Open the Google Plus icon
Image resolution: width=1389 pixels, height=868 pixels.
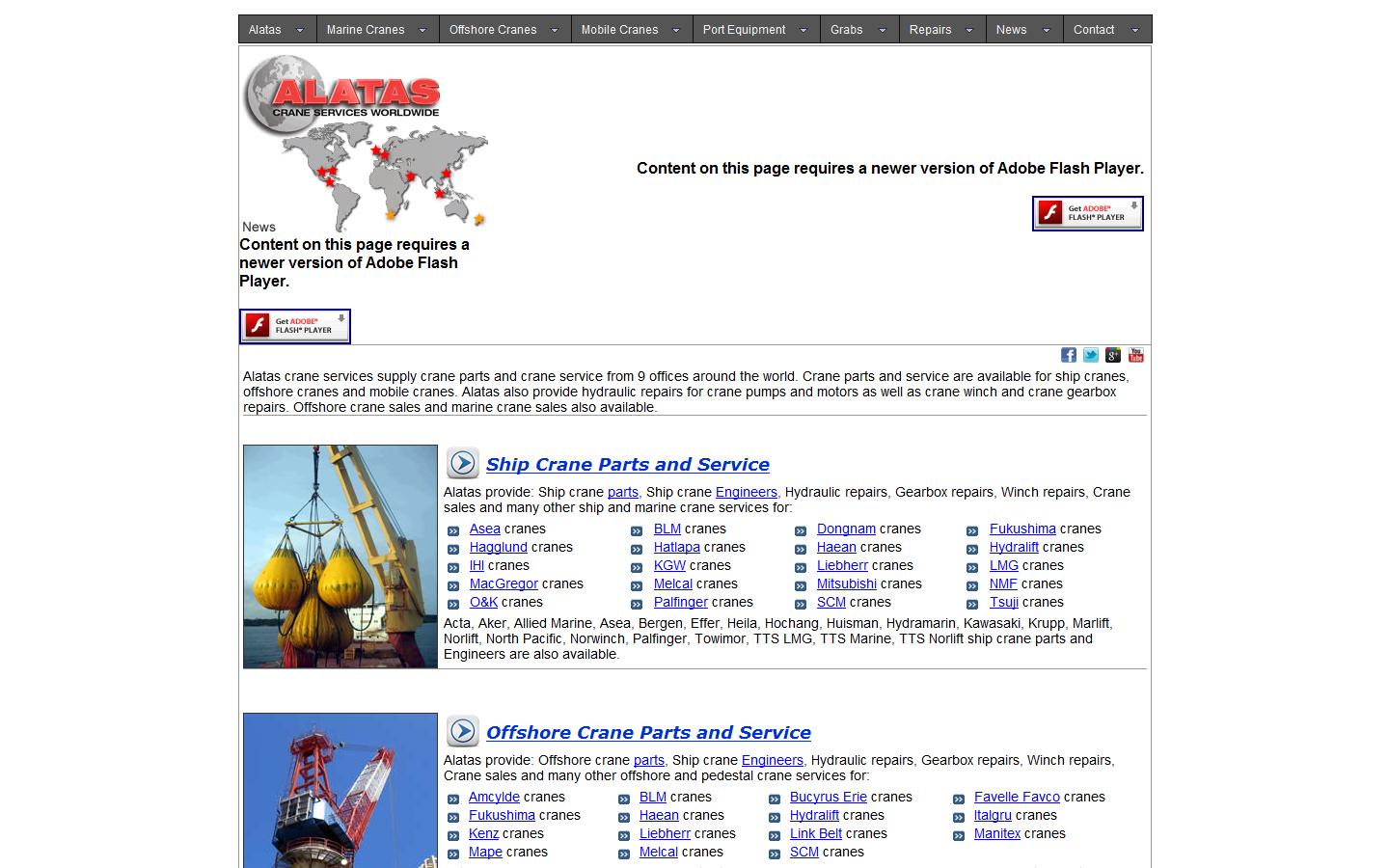point(1113,355)
